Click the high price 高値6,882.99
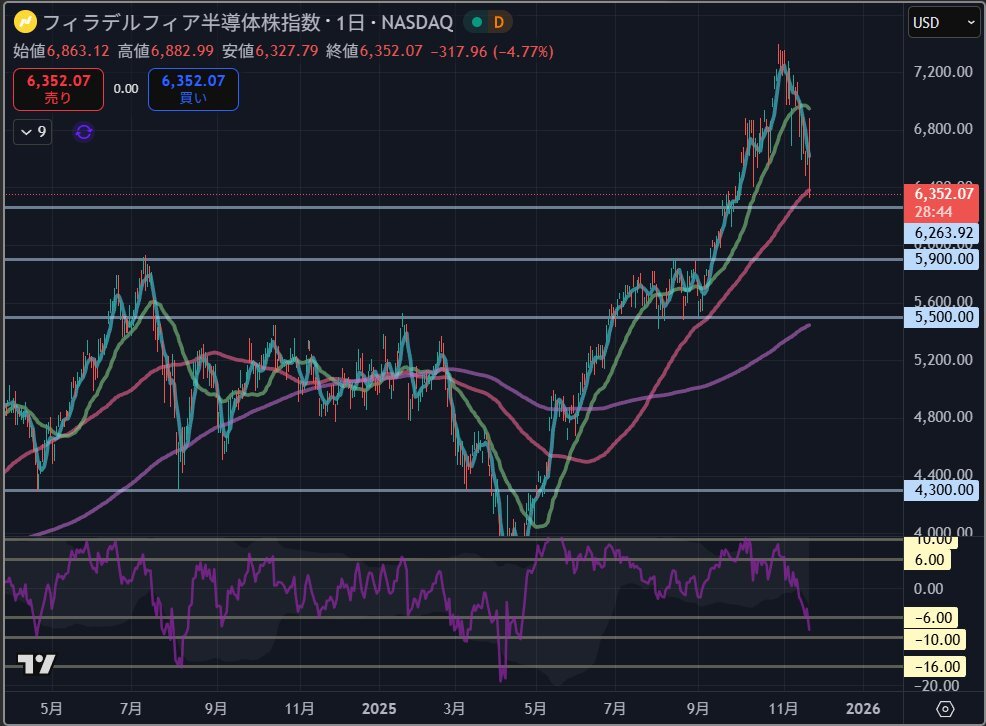The width and height of the screenshot is (986, 726). (165, 51)
